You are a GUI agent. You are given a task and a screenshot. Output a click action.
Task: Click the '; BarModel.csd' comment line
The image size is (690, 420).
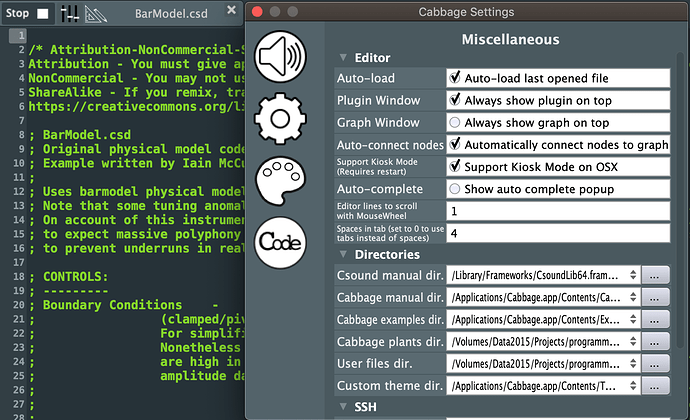80,135
